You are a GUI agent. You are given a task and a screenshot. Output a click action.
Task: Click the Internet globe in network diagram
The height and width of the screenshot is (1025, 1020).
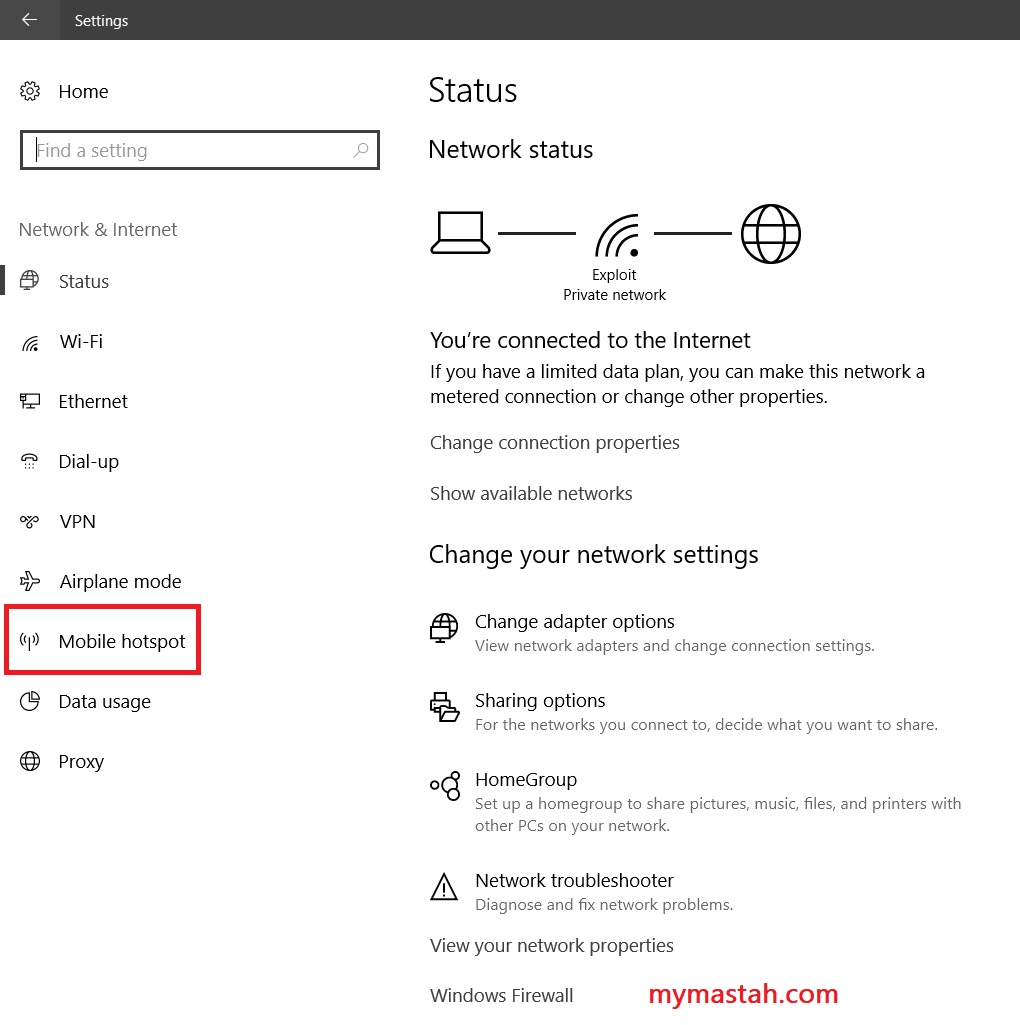tap(771, 234)
